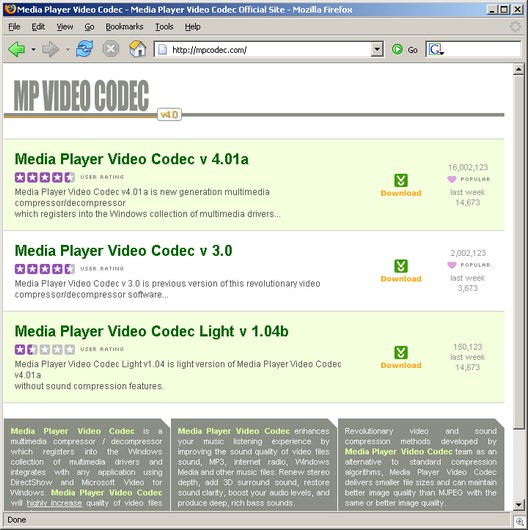Reload the page with the Refresh icon

(x=84, y=49)
